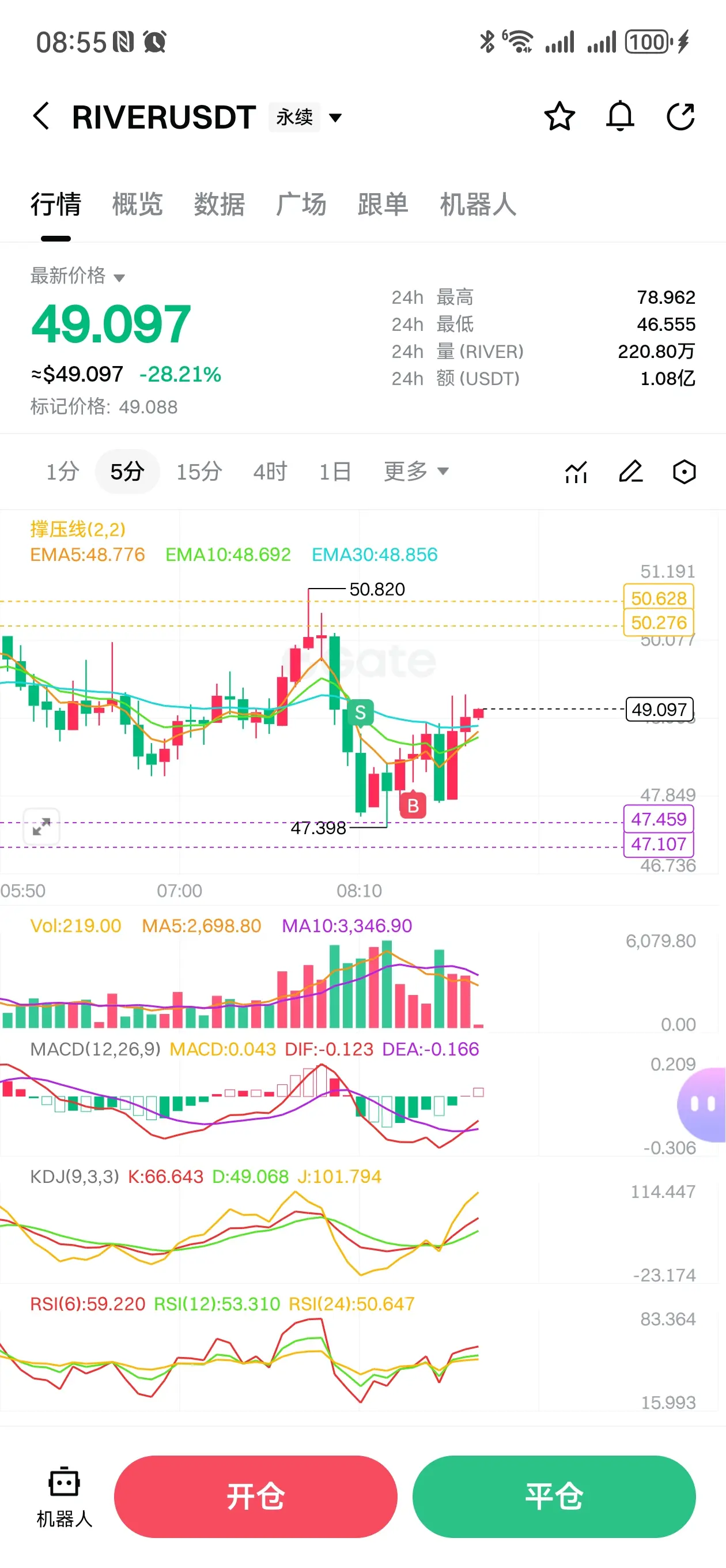
Task: Tap current price tag 49.097 on chart
Action: [659, 709]
